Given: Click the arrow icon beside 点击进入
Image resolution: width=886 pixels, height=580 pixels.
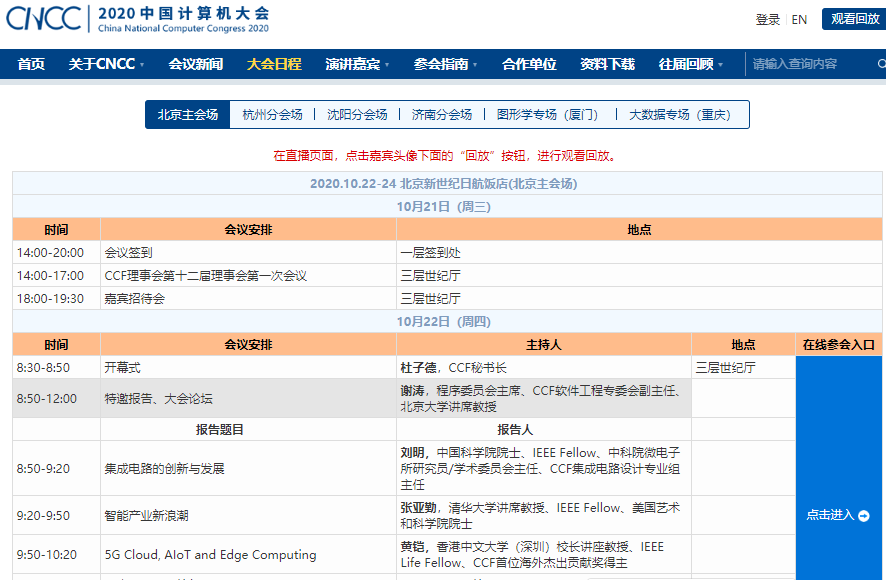Looking at the screenshot, I should pyautogui.click(x=863, y=516).
